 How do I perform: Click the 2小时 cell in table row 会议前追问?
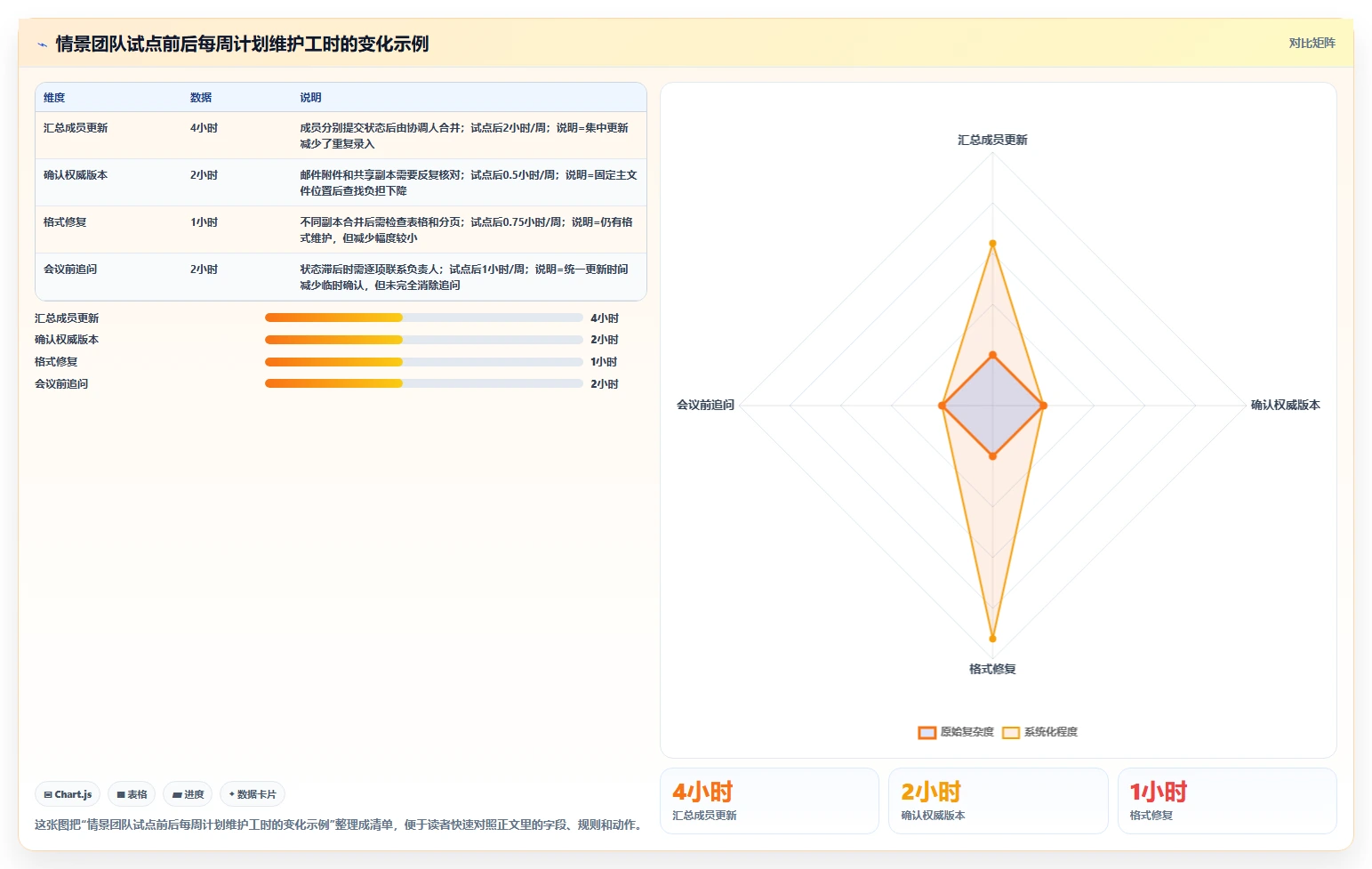[x=204, y=270]
